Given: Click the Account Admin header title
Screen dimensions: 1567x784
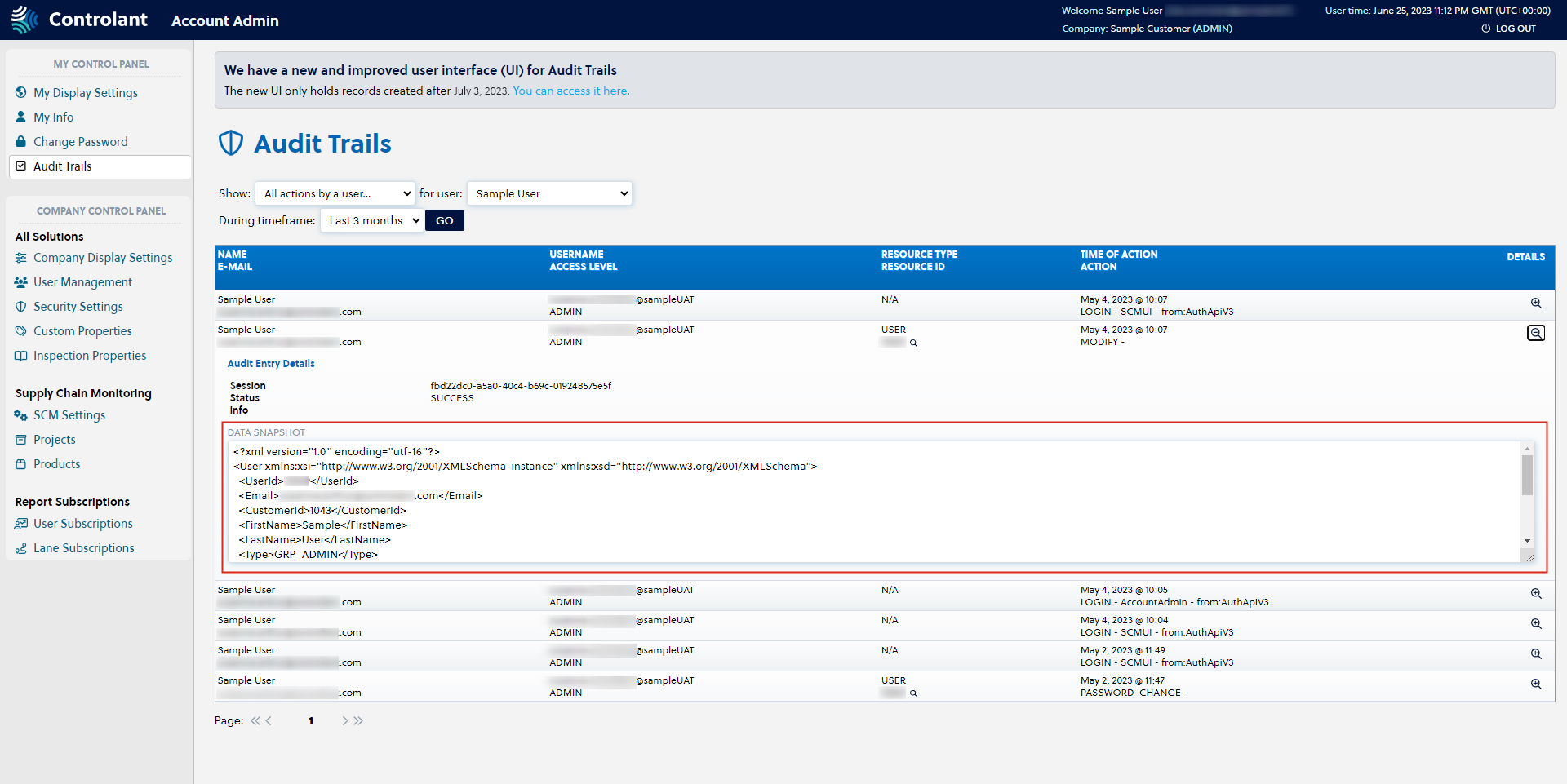Looking at the screenshot, I should (225, 20).
